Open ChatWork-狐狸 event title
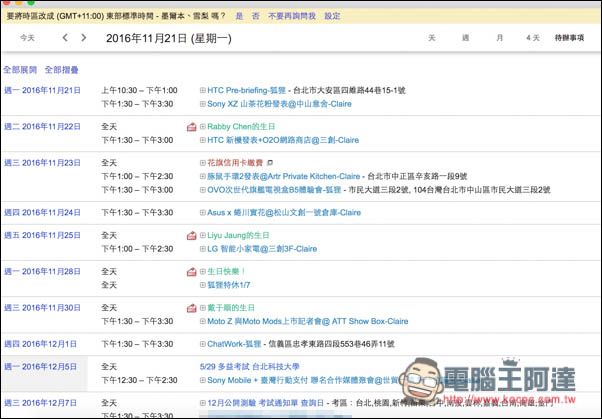This screenshot has width=602, height=419. tap(234, 344)
